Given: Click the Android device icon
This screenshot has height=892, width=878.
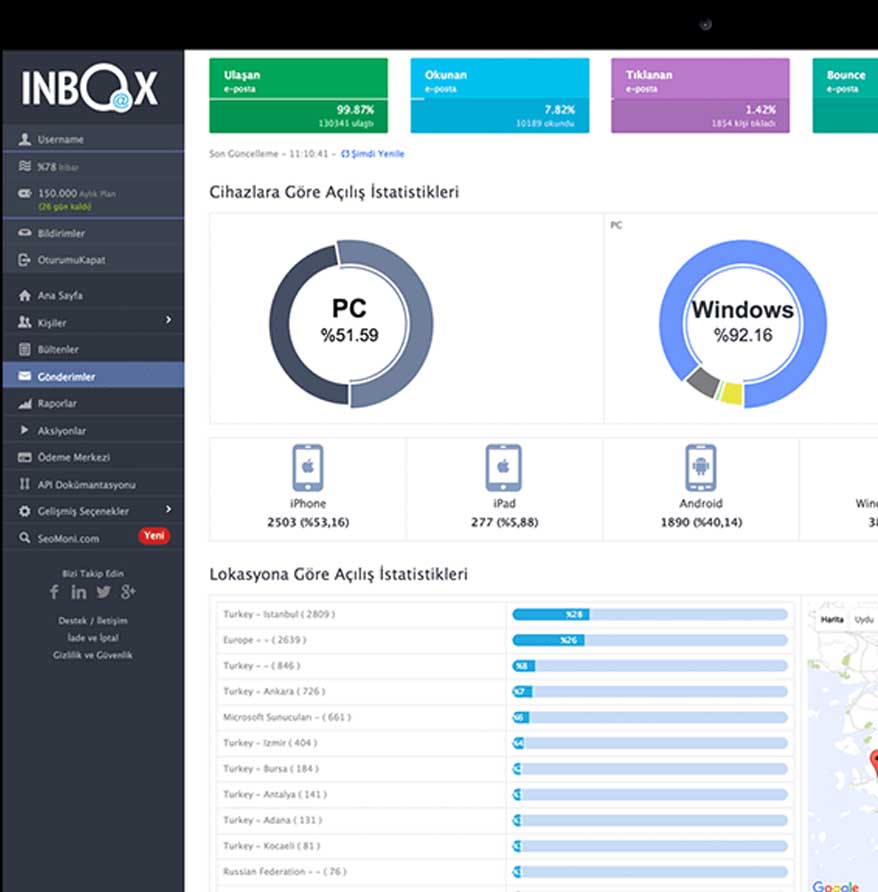Looking at the screenshot, I should (x=701, y=468).
